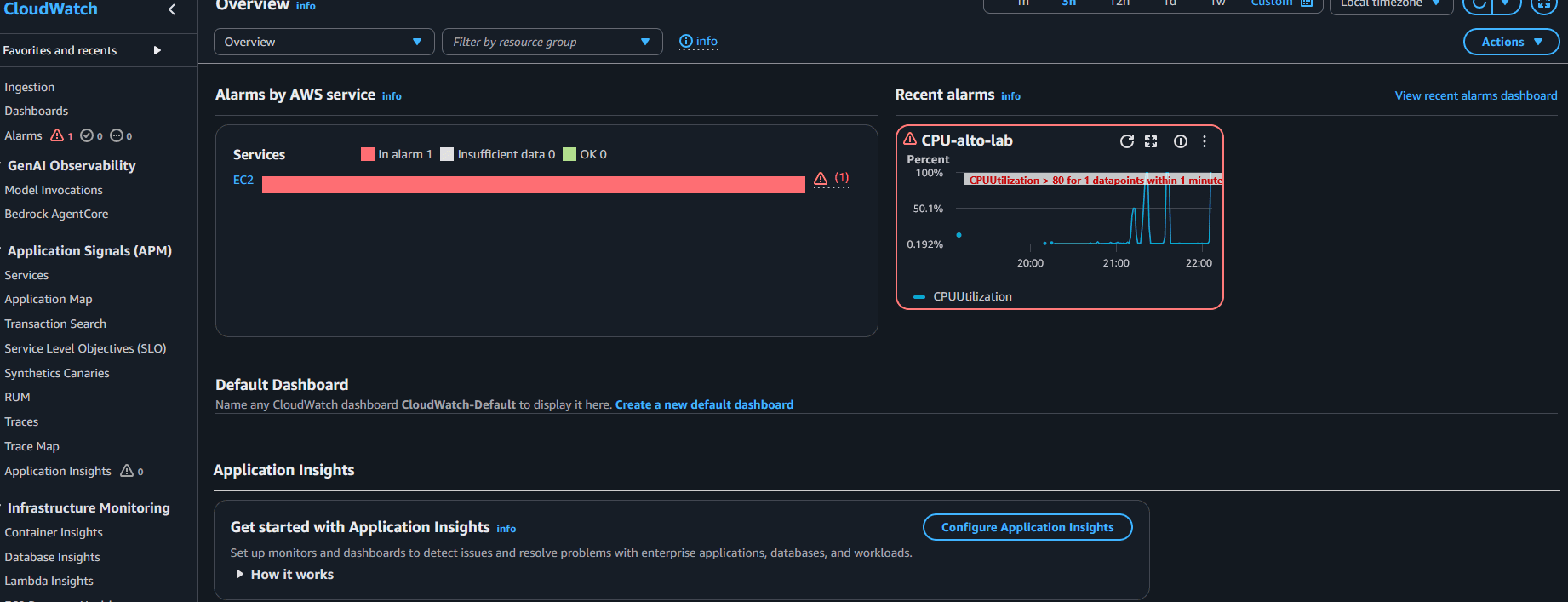Open the Overview dropdown selector
Image resolution: width=1568 pixels, height=602 pixels.
coord(323,42)
